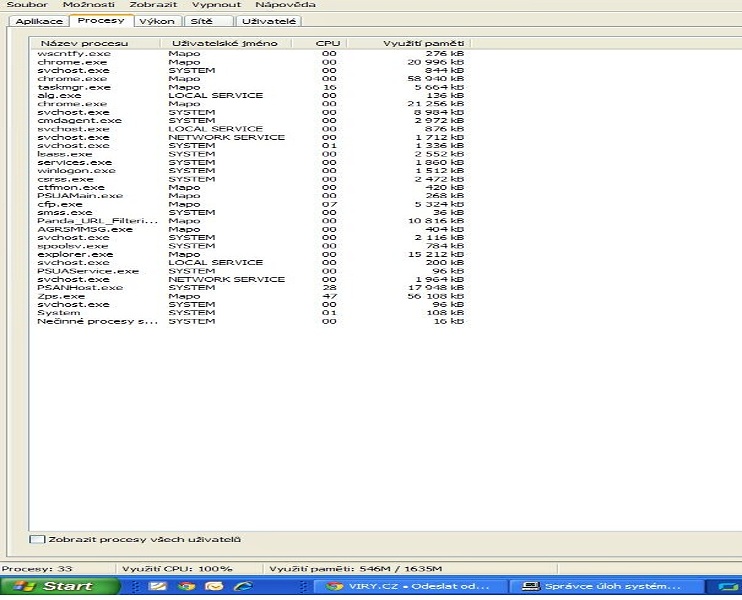
Task: Select the taskmgr.exe process row
Action: (65, 87)
